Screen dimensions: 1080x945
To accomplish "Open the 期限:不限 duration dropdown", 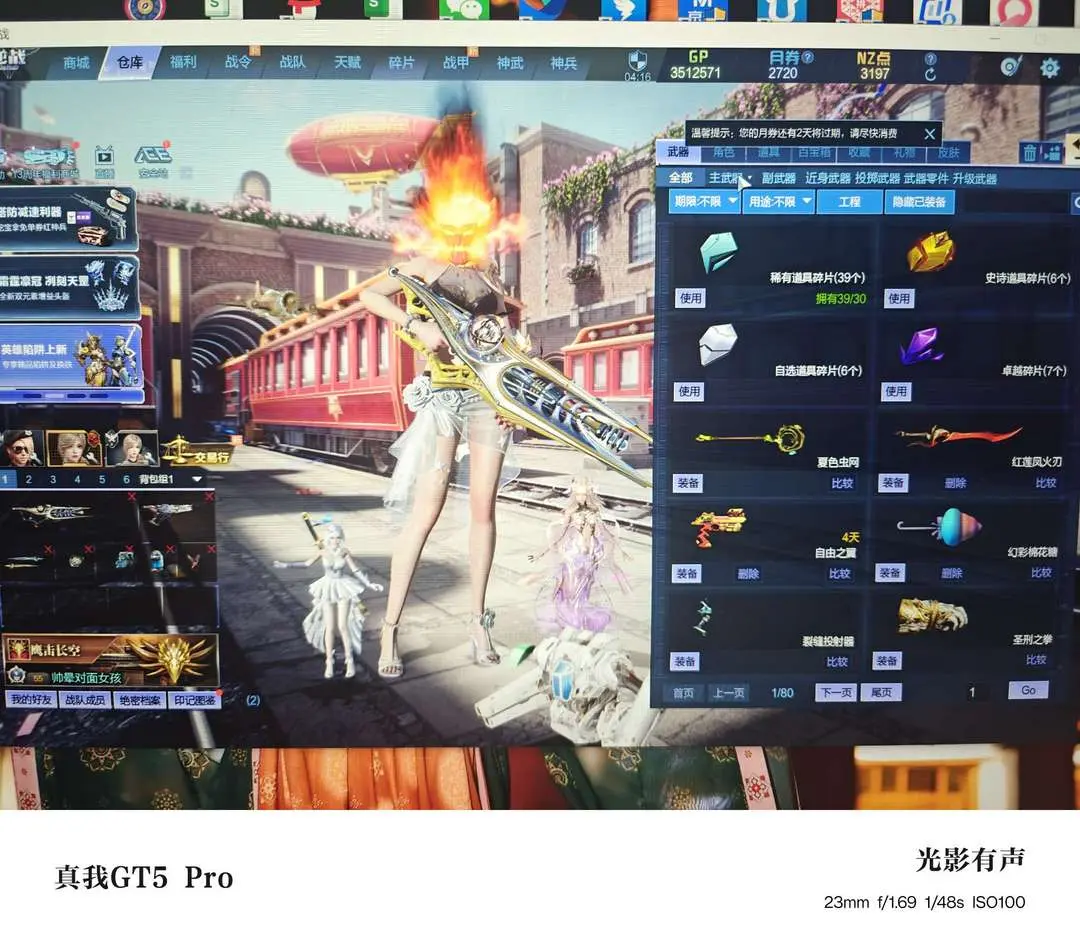I will tap(705, 202).
